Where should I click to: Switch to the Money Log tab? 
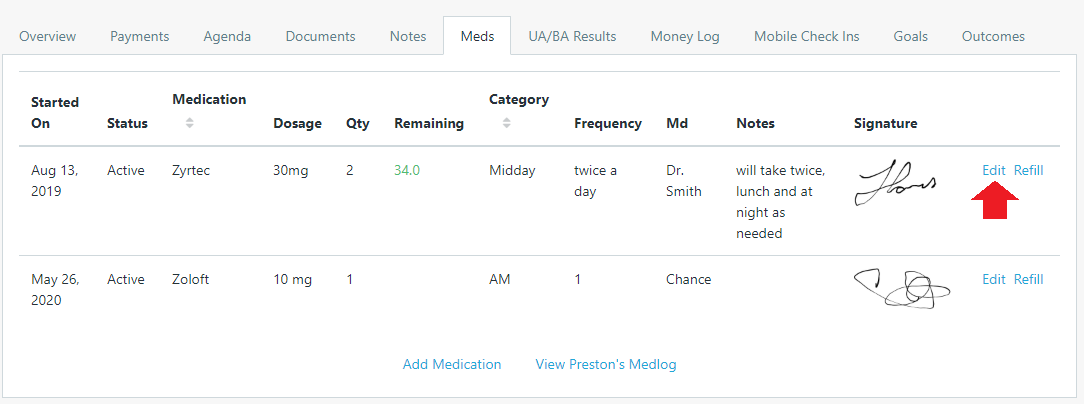(685, 36)
